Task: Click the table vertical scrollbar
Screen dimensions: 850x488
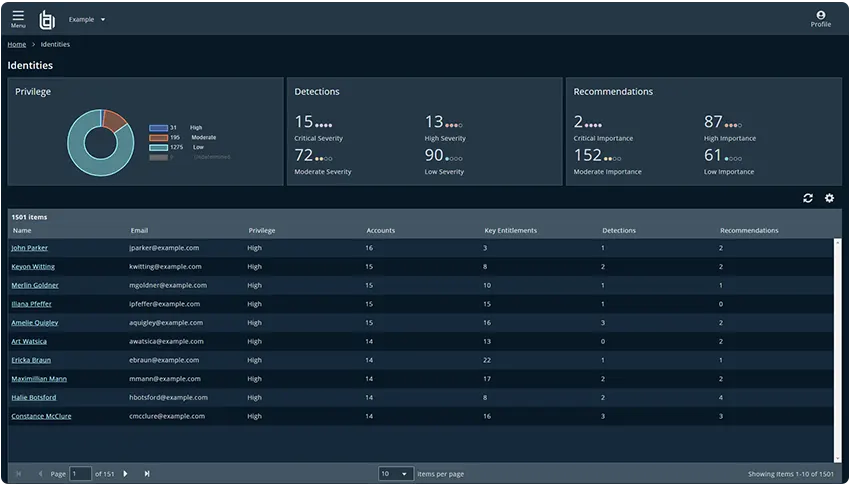Action: (x=837, y=350)
